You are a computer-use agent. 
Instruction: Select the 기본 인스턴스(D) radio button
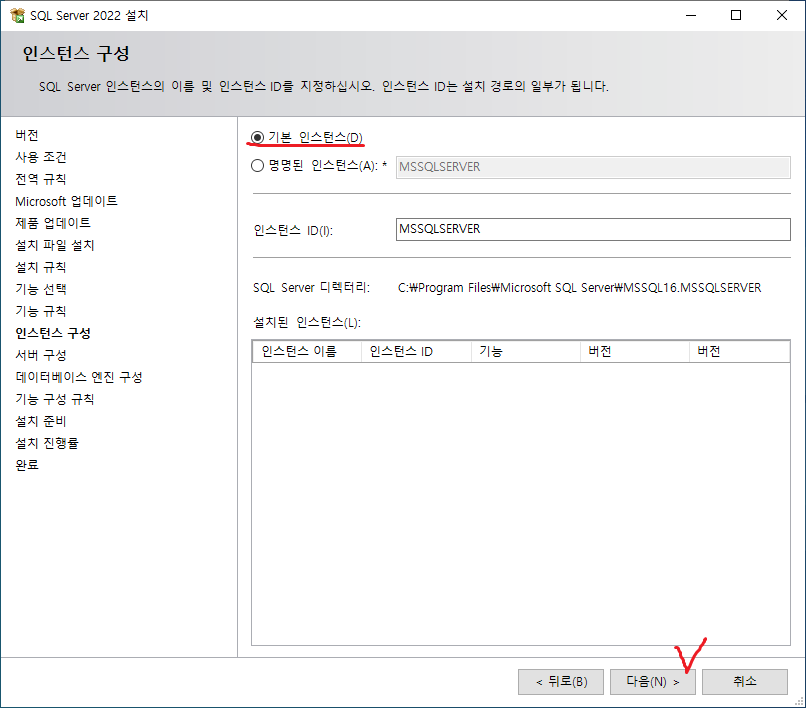[x=257, y=137]
